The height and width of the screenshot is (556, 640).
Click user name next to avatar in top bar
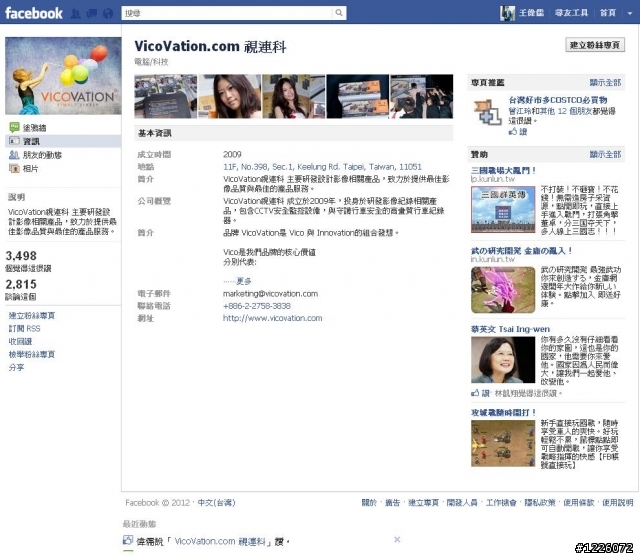tap(531, 13)
